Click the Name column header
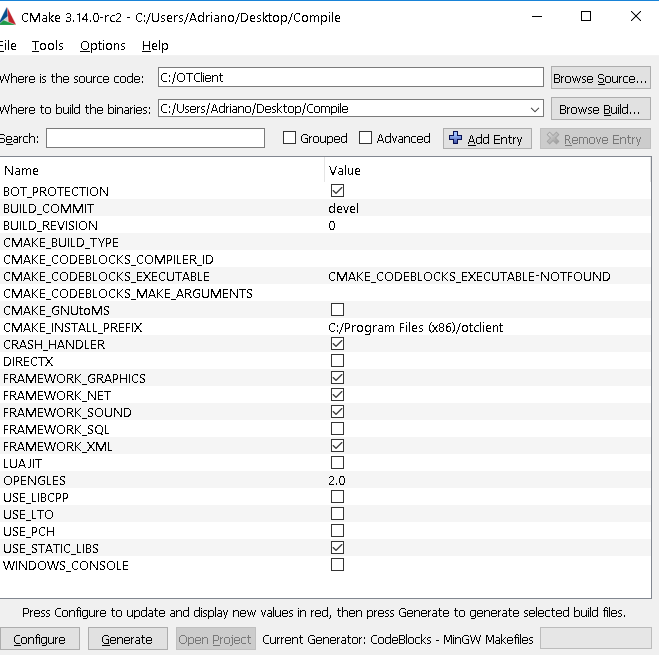Screen dimensions: 659x655 click(x=162, y=170)
